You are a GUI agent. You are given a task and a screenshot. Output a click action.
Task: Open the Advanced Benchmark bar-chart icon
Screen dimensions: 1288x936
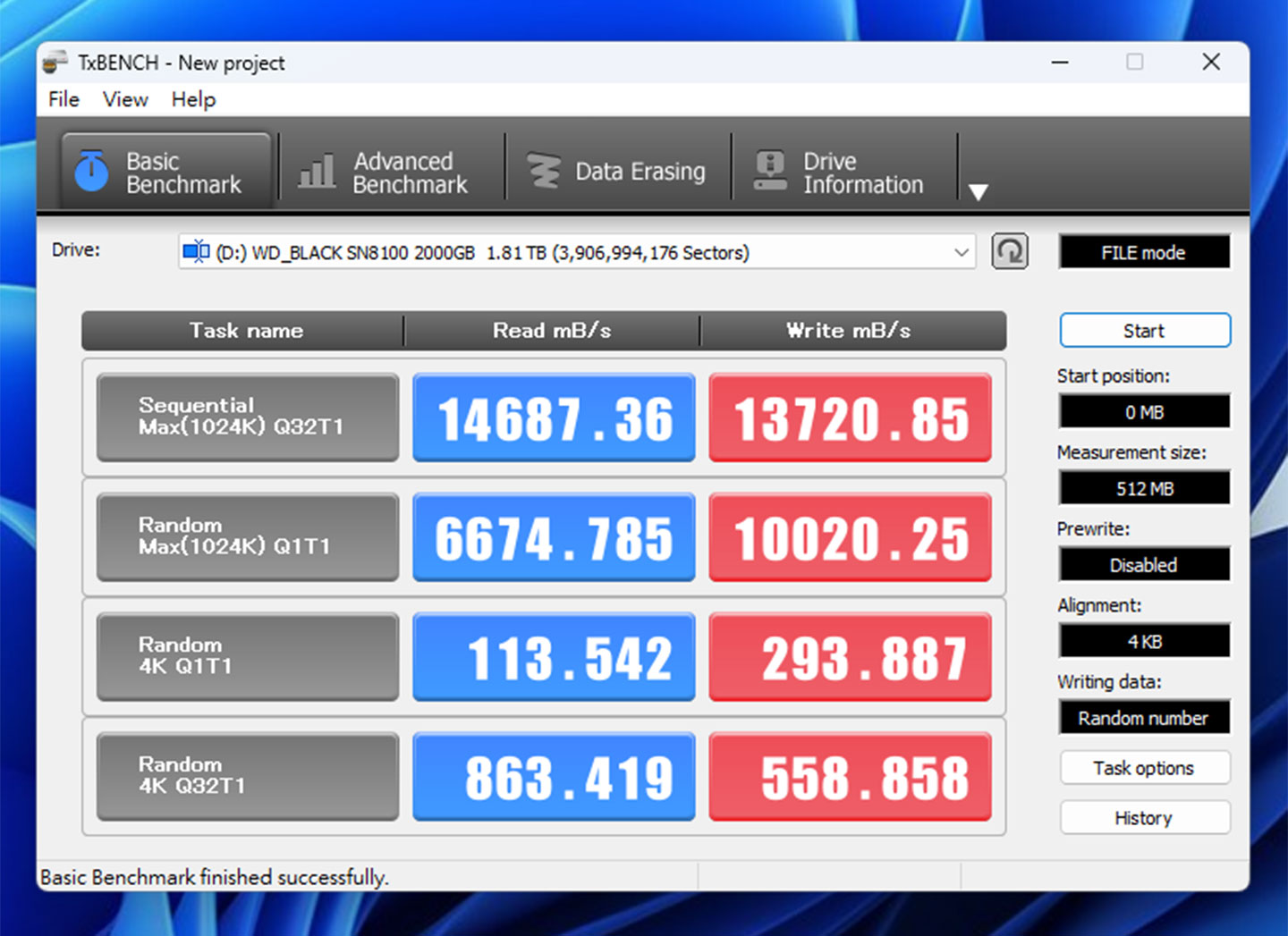click(x=315, y=170)
